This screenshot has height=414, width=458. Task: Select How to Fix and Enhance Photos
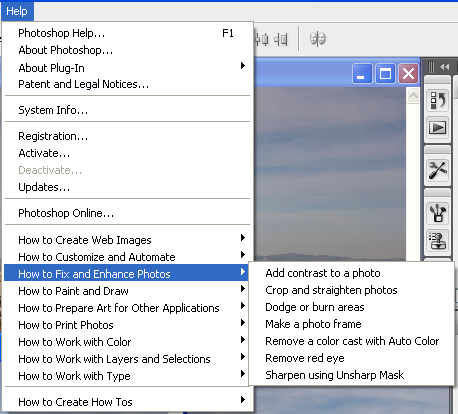127,274
